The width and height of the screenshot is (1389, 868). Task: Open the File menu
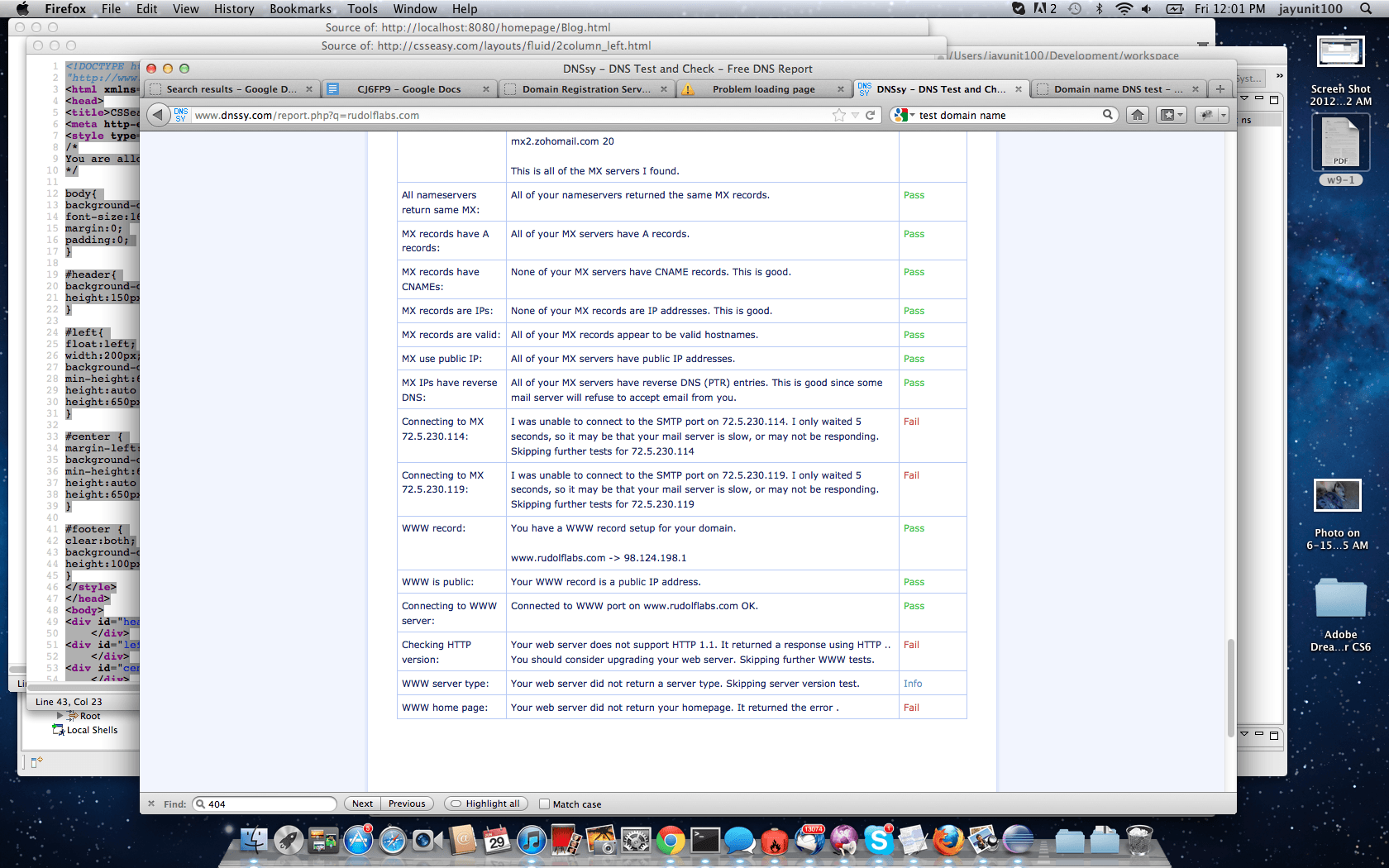point(111,8)
